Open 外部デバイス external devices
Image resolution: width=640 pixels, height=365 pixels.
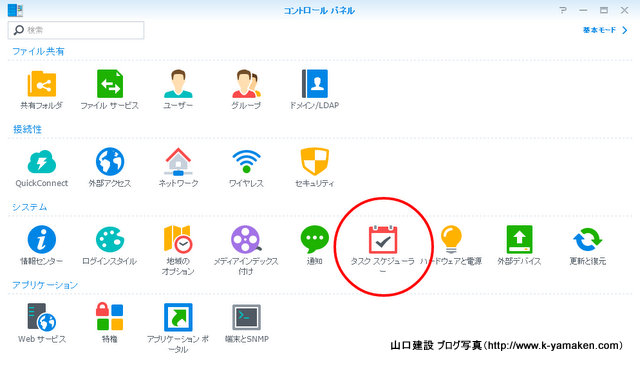(x=519, y=240)
